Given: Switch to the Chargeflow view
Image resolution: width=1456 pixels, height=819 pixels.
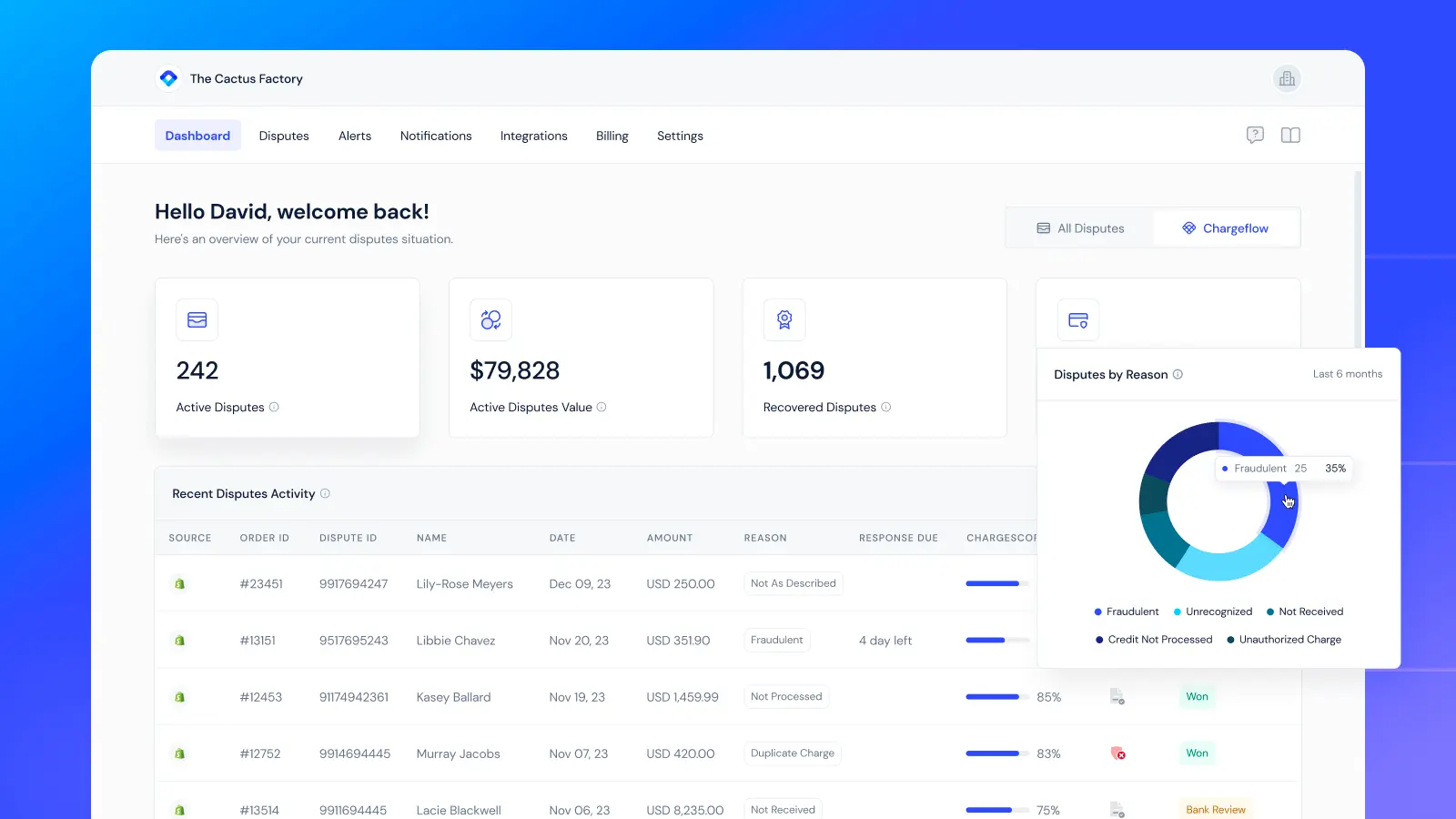Looking at the screenshot, I should point(1226,227).
